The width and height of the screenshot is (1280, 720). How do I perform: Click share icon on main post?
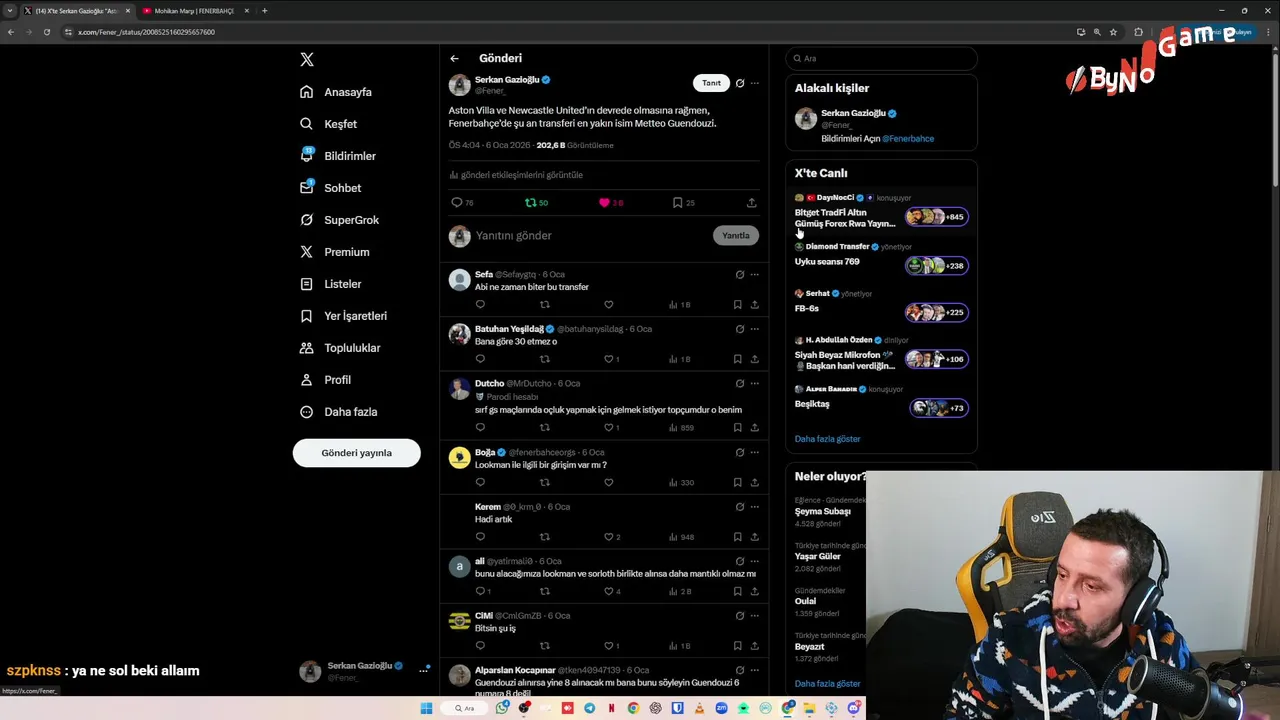point(752,203)
